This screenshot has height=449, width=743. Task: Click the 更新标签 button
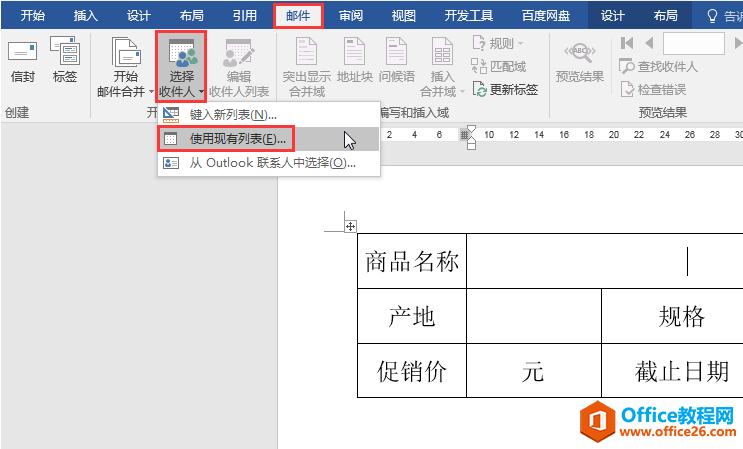(506, 89)
